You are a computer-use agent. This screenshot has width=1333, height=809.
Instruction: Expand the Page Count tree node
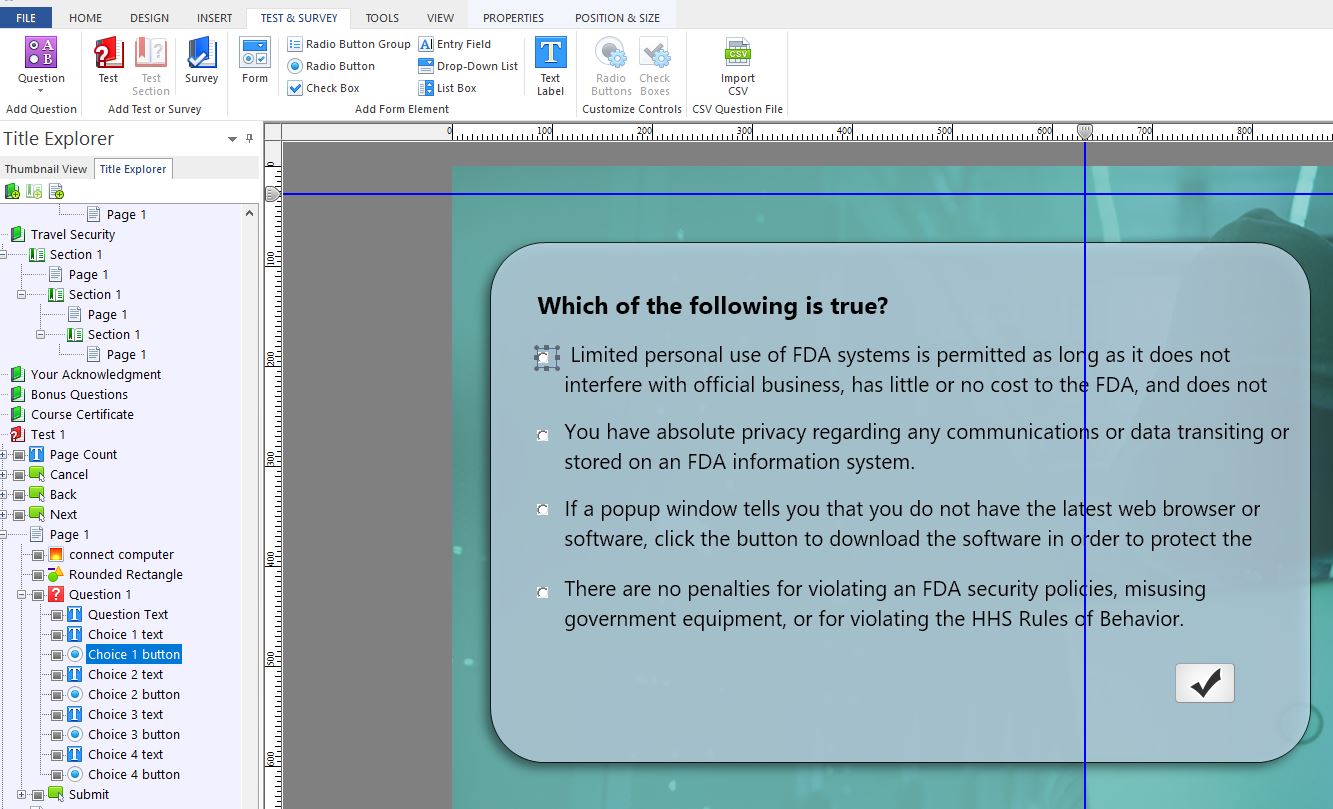pos(3,454)
